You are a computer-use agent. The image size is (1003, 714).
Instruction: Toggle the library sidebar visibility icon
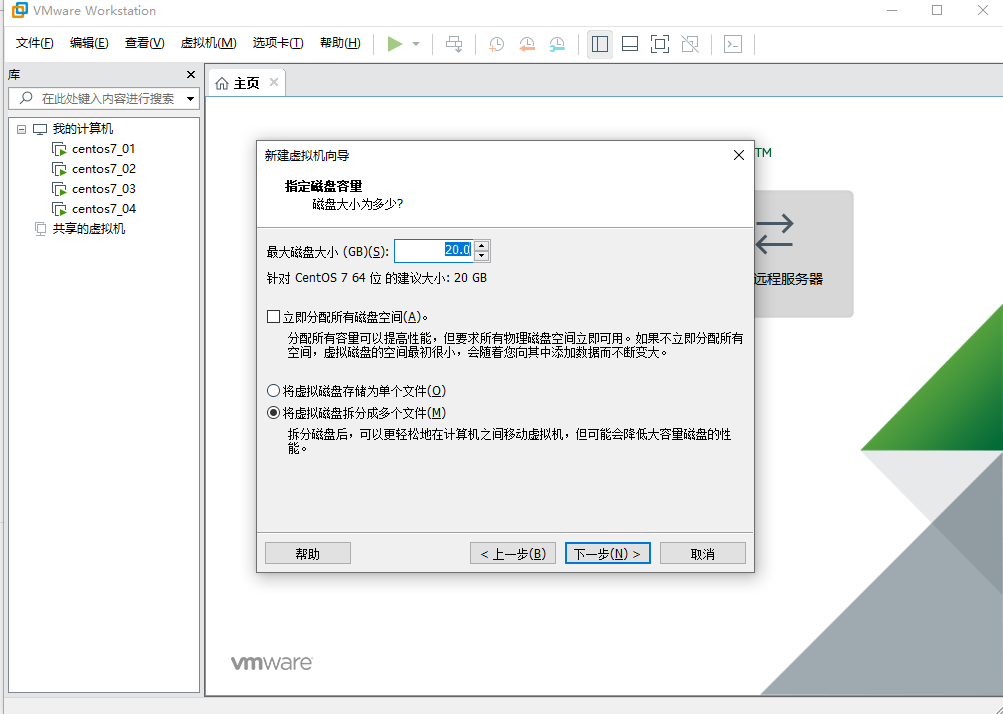pos(600,44)
